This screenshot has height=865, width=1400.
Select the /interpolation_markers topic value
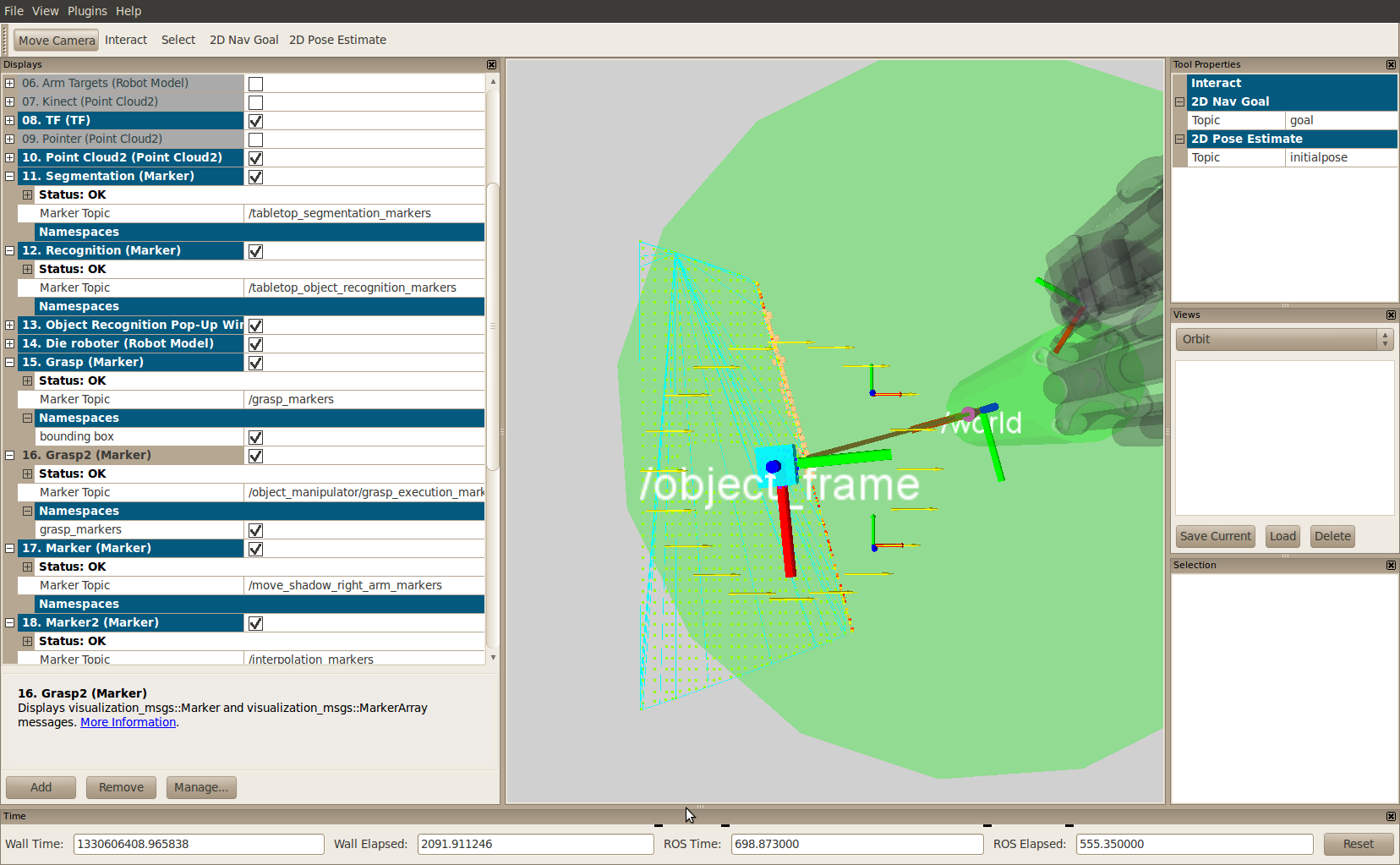(x=364, y=659)
